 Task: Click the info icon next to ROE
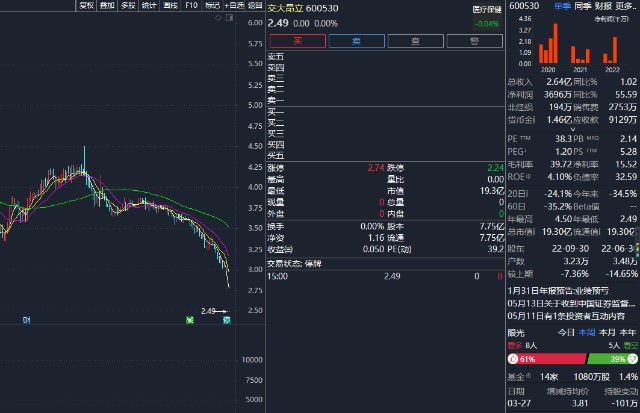point(529,176)
